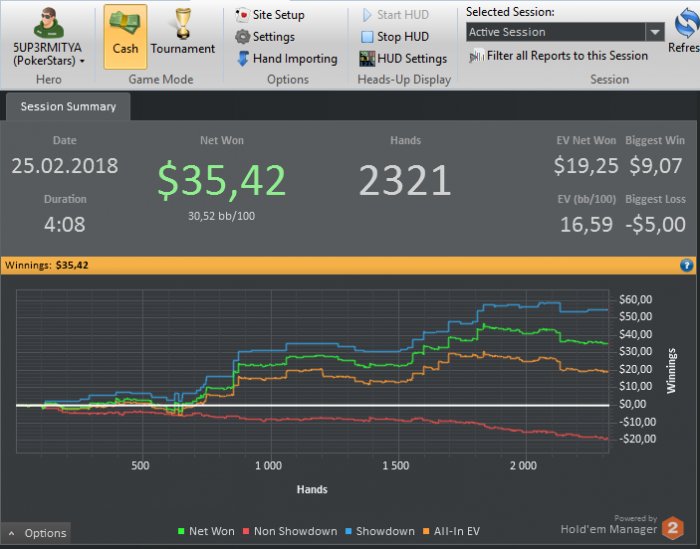700x549 pixels.
Task: Expand the Options panel at bottom
Action: pyautogui.click(x=36, y=533)
